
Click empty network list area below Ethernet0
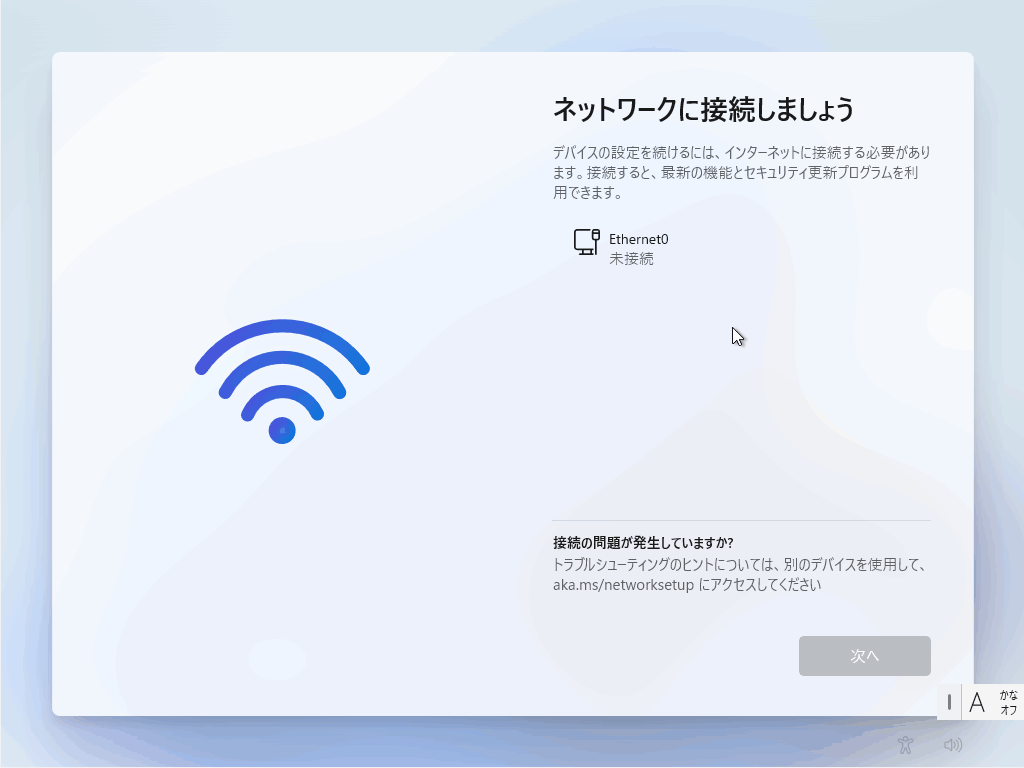741,392
